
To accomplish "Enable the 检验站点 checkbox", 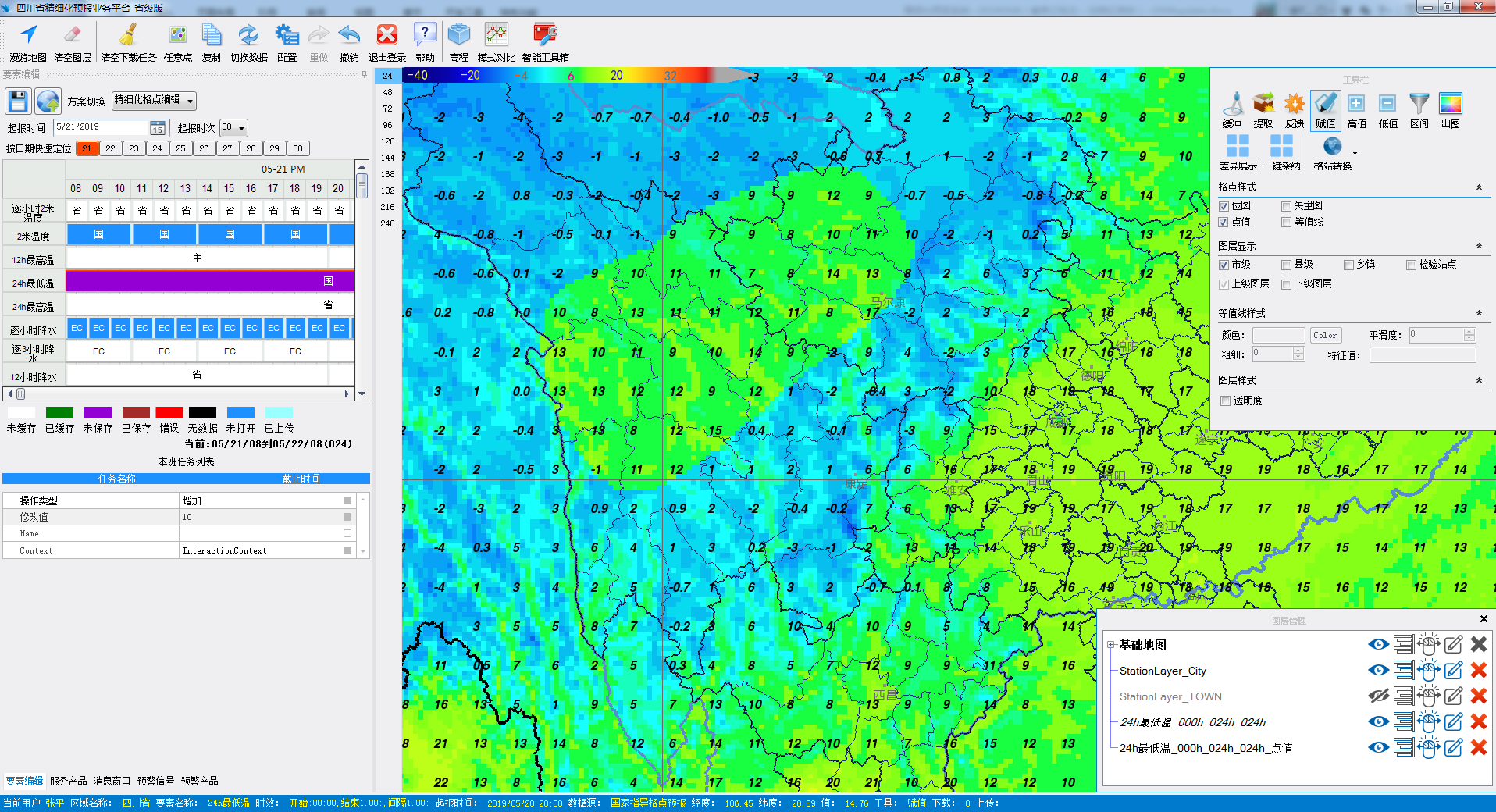I will tap(1411, 265).
